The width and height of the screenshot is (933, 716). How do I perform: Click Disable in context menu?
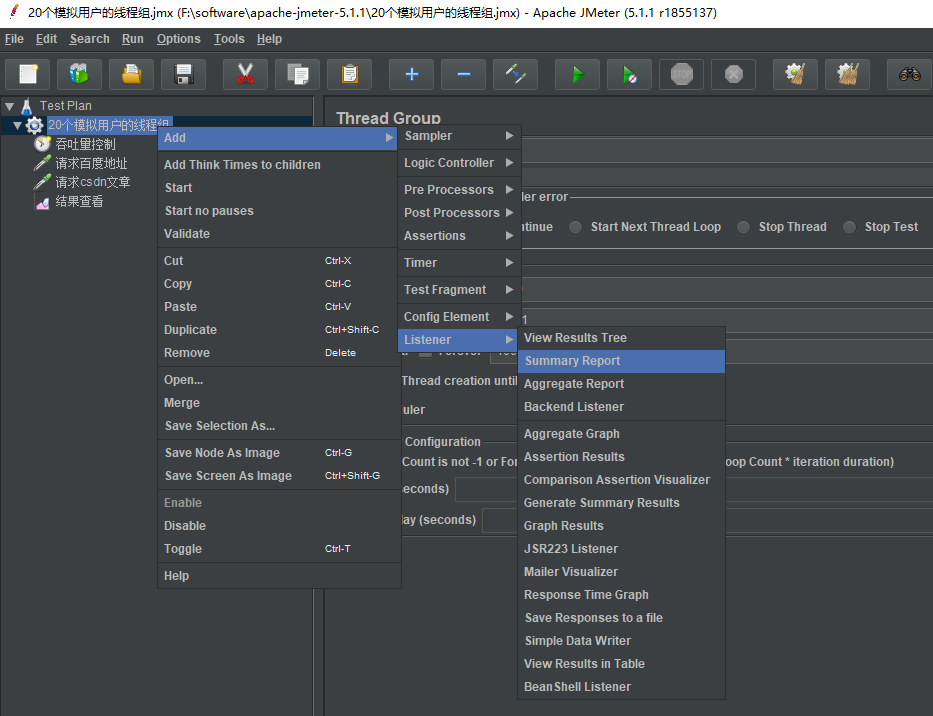277,526
